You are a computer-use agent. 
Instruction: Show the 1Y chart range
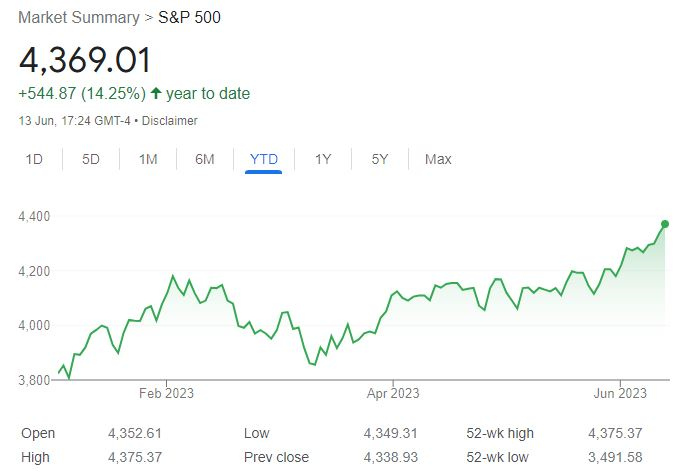point(323,159)
